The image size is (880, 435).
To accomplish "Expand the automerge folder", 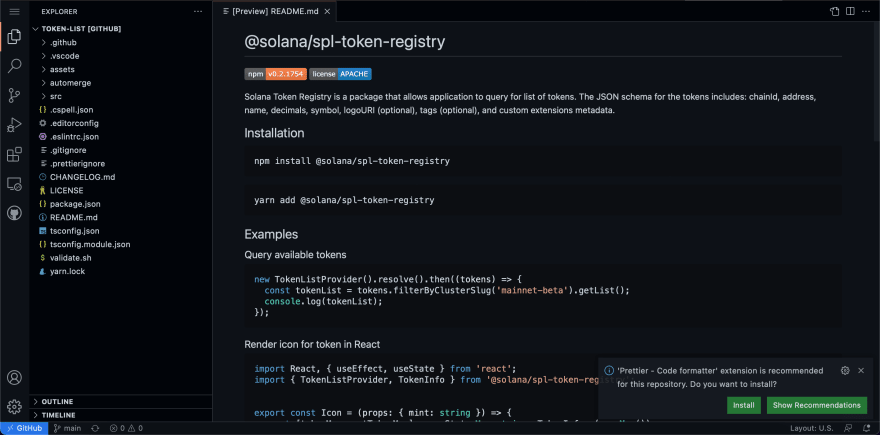I will [121, 83].
